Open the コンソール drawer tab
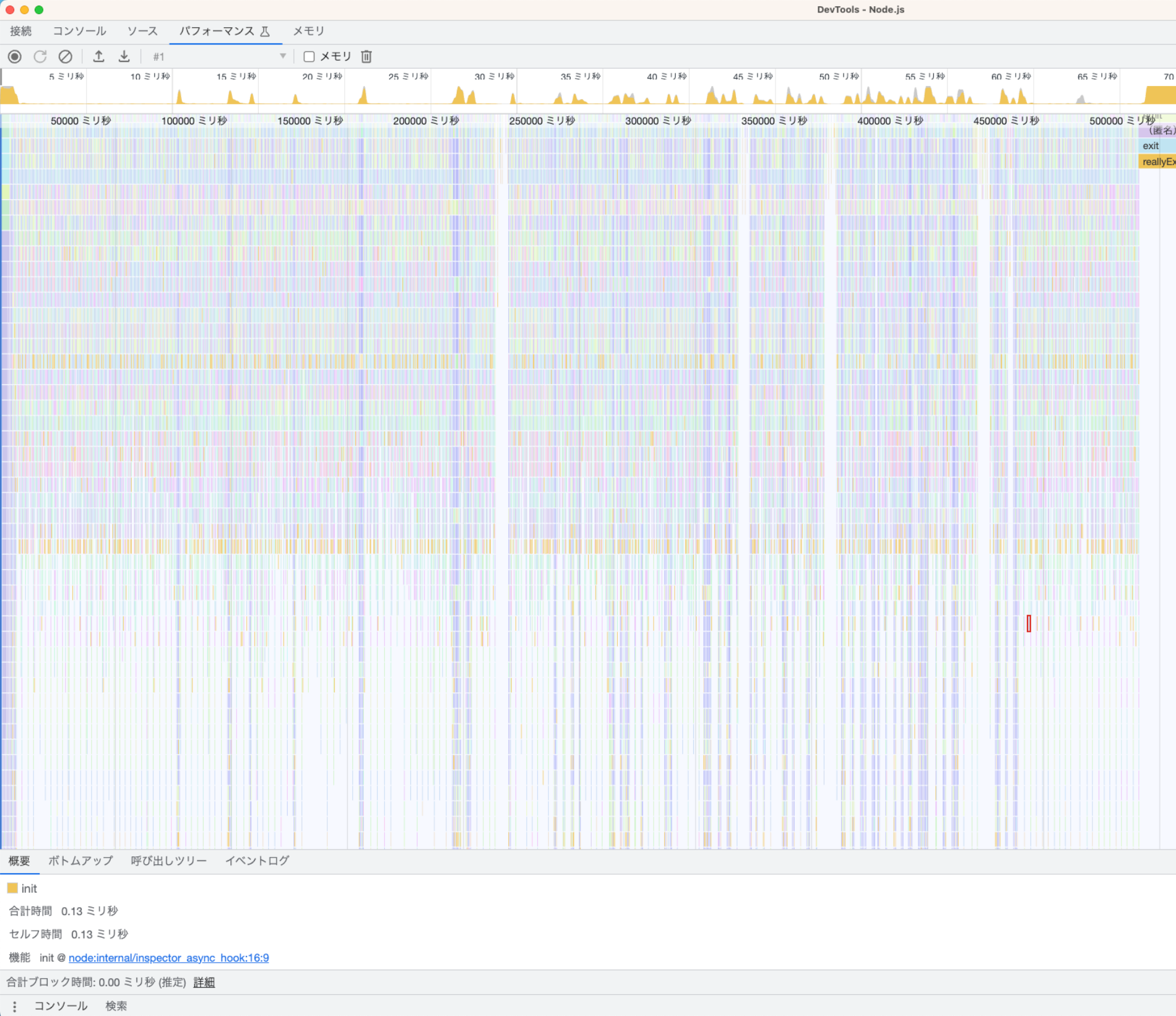This screenshot has height=1016, width=1176. tap(60, 1007)
